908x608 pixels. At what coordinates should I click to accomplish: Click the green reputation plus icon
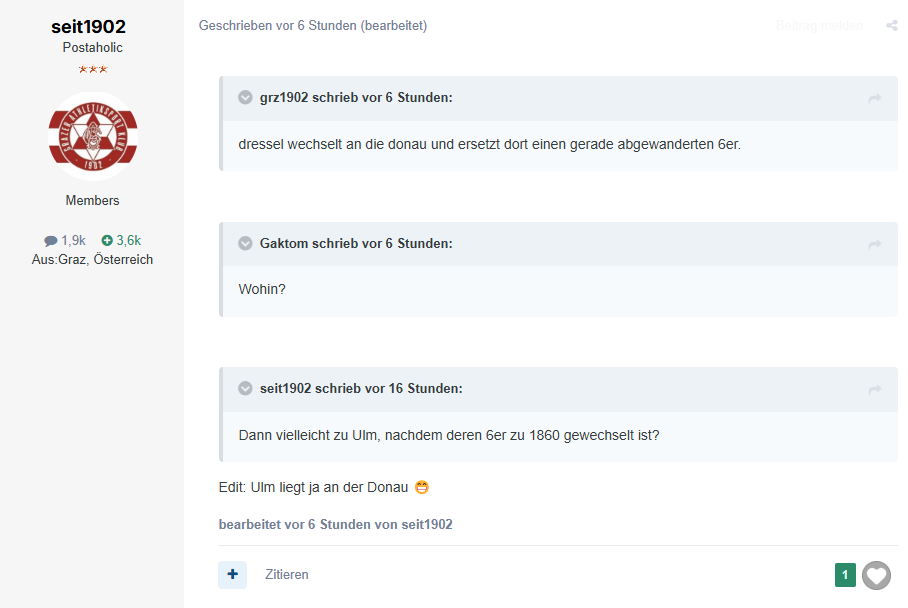(107, 240)
